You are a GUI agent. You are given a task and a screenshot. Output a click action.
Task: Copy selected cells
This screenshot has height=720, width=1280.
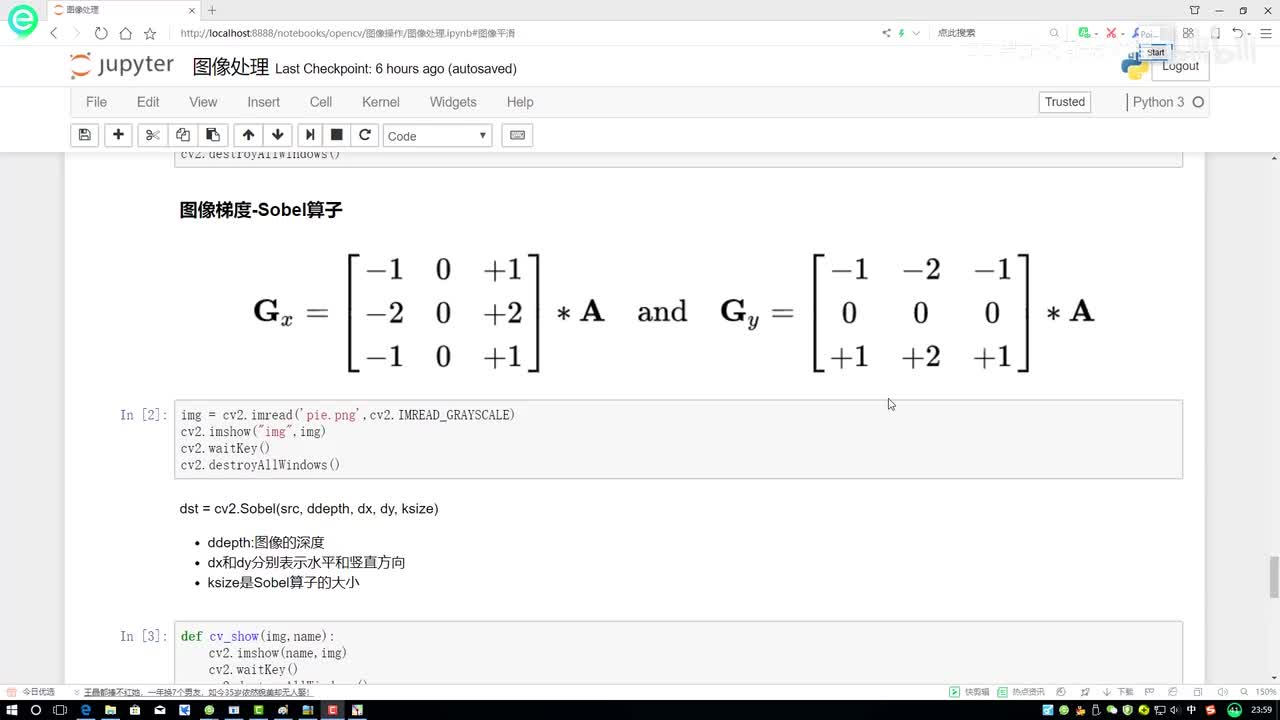coord(182,135)
